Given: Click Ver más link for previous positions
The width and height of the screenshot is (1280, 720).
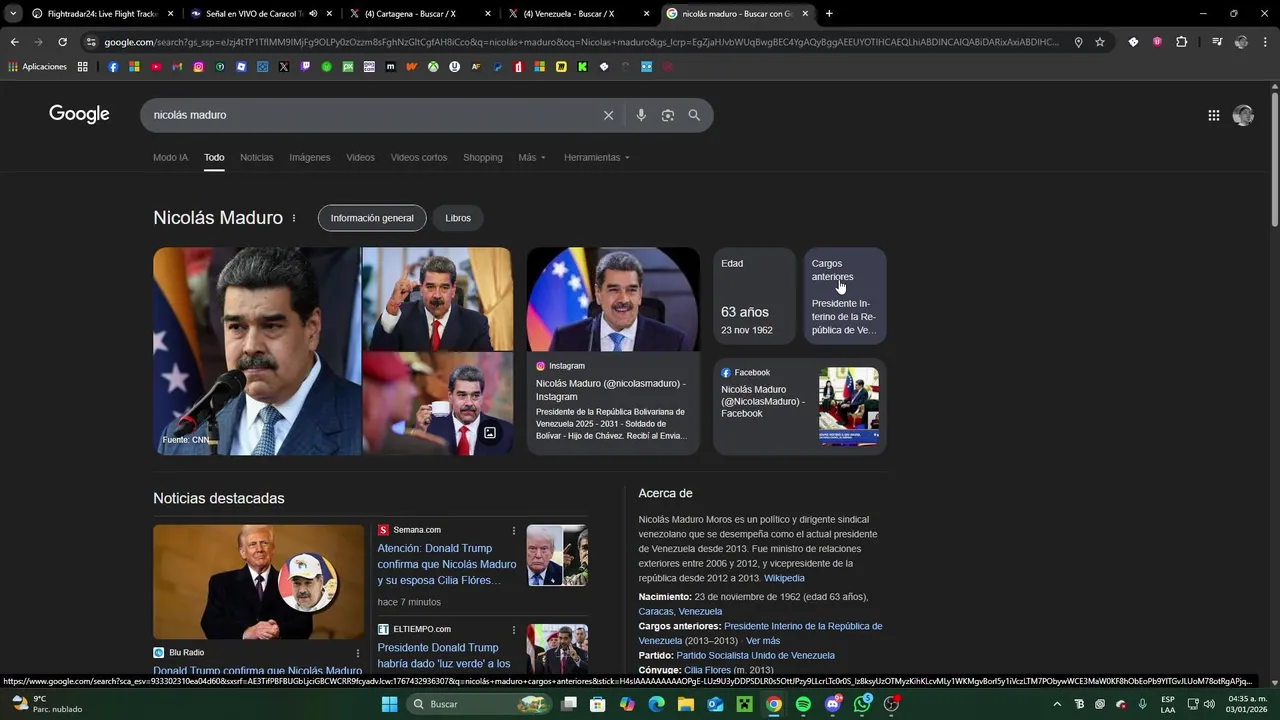Looking at the screenshot, I should coord(763,641).
